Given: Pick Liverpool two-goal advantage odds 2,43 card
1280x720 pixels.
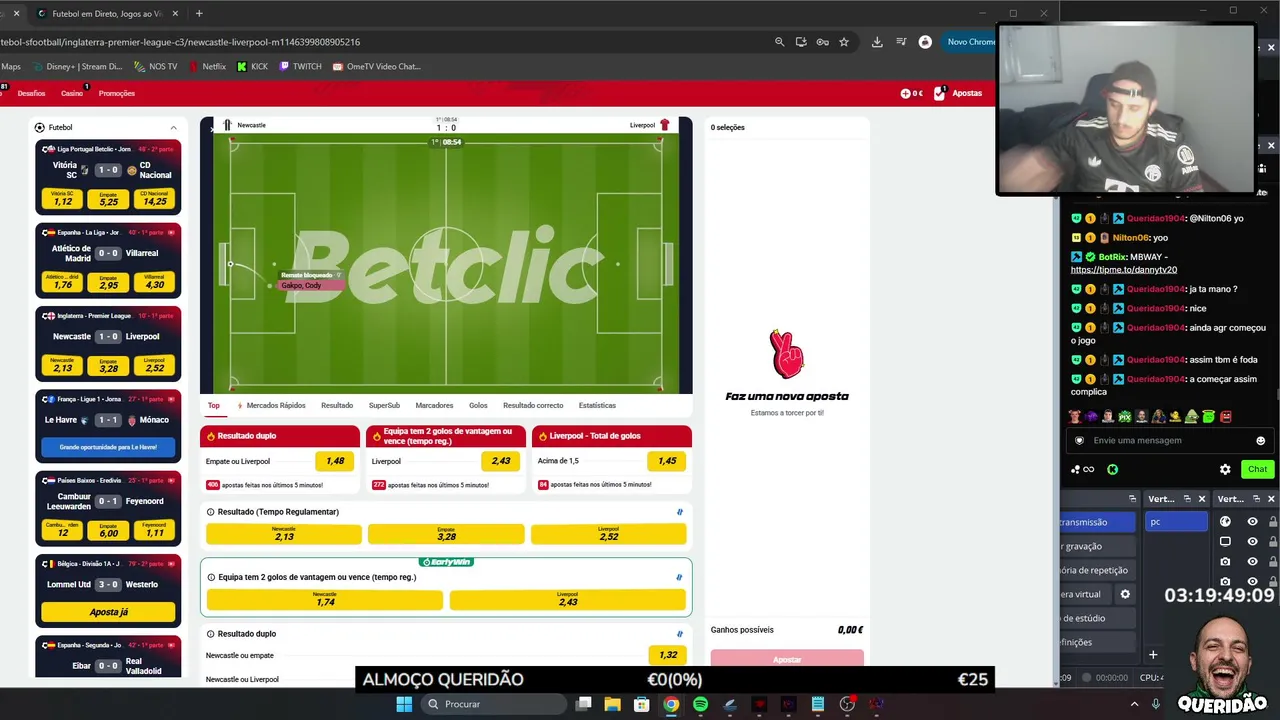Looking at the screenshot, I should pyautogui.click(x=501, y=461).
